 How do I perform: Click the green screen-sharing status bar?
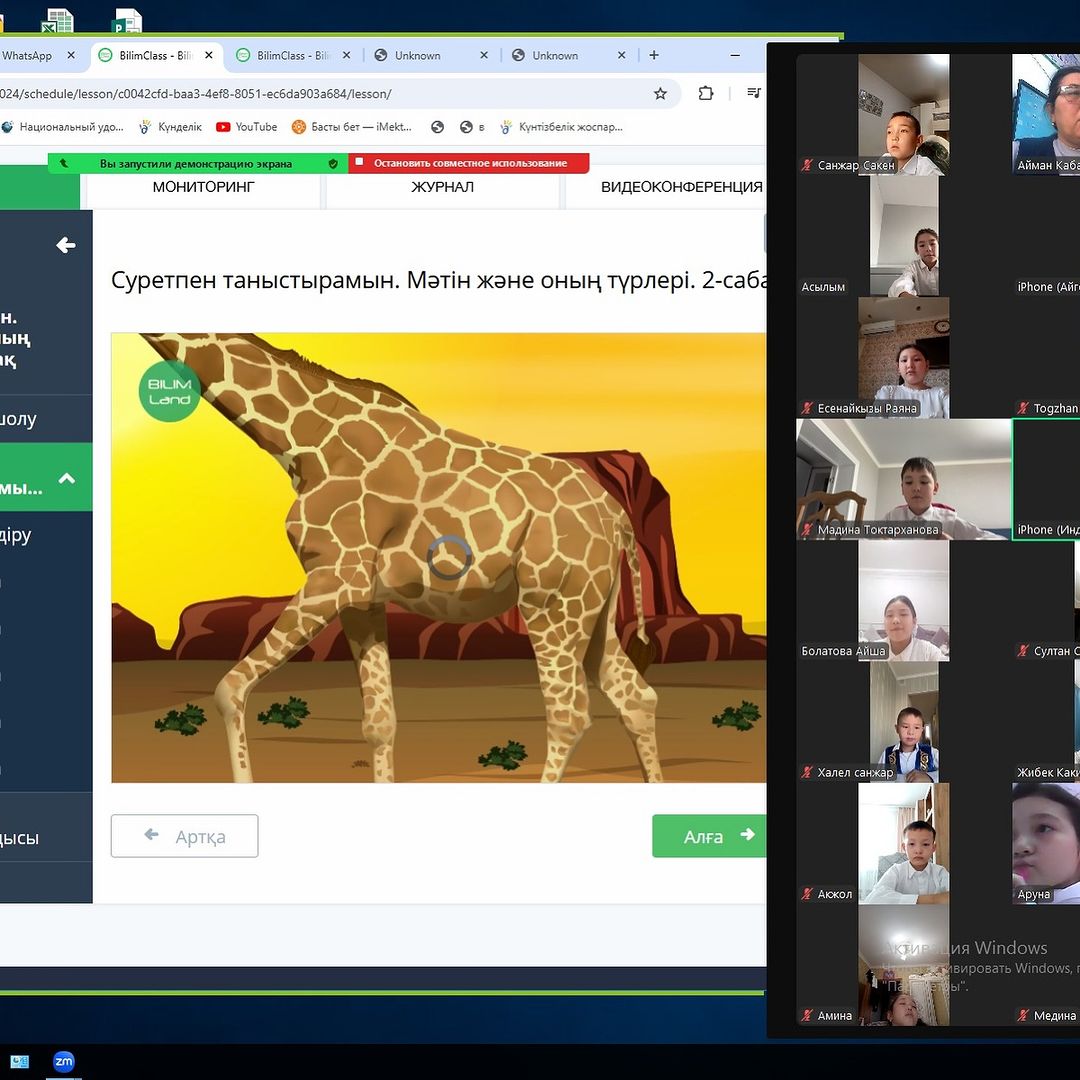point(198,163)
